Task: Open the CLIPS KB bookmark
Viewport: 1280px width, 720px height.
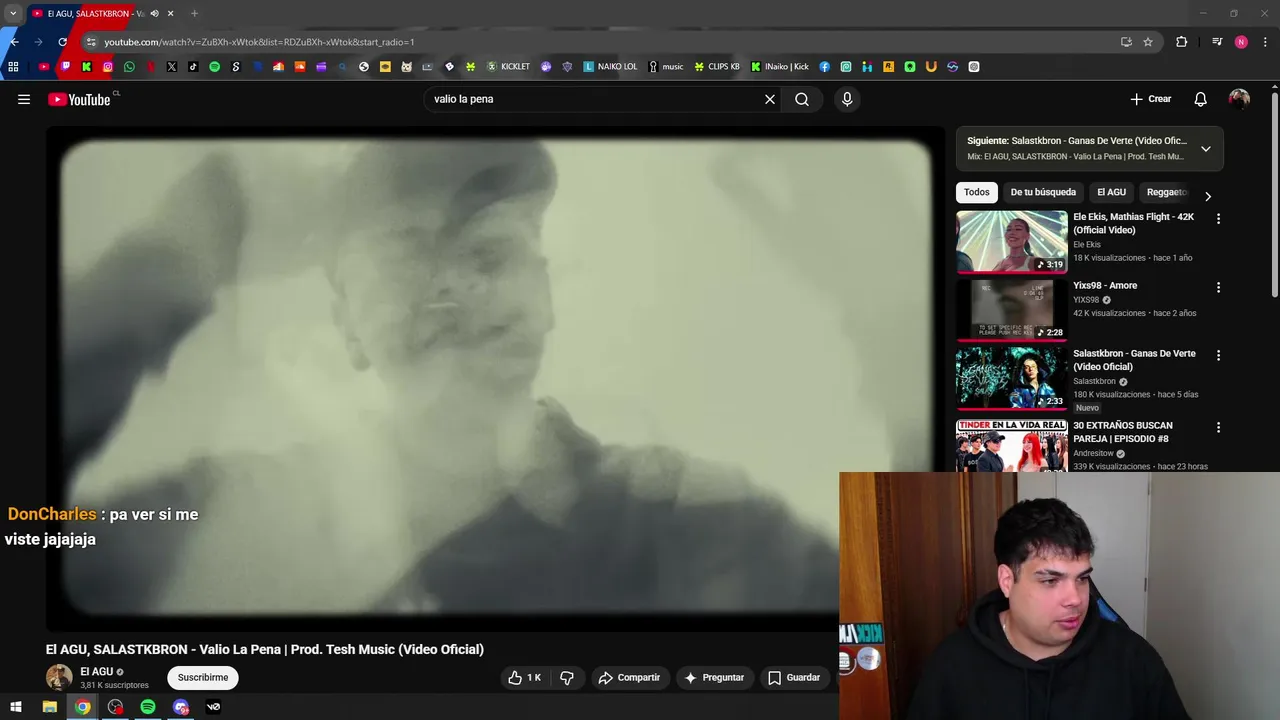Action: point(717,67)
